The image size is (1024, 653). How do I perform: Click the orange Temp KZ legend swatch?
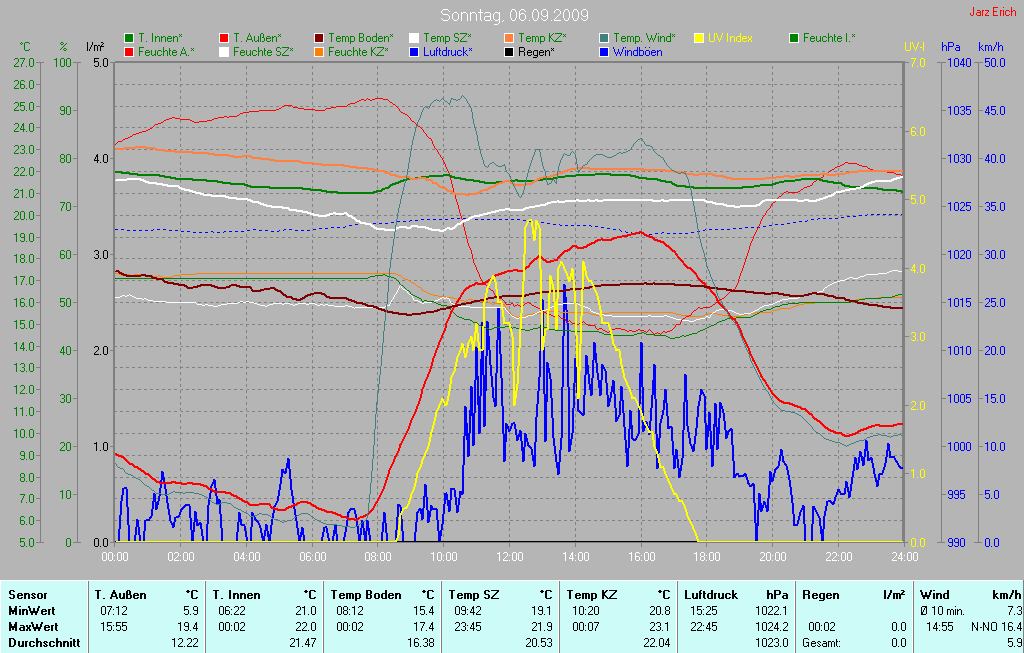click(509, 39)
